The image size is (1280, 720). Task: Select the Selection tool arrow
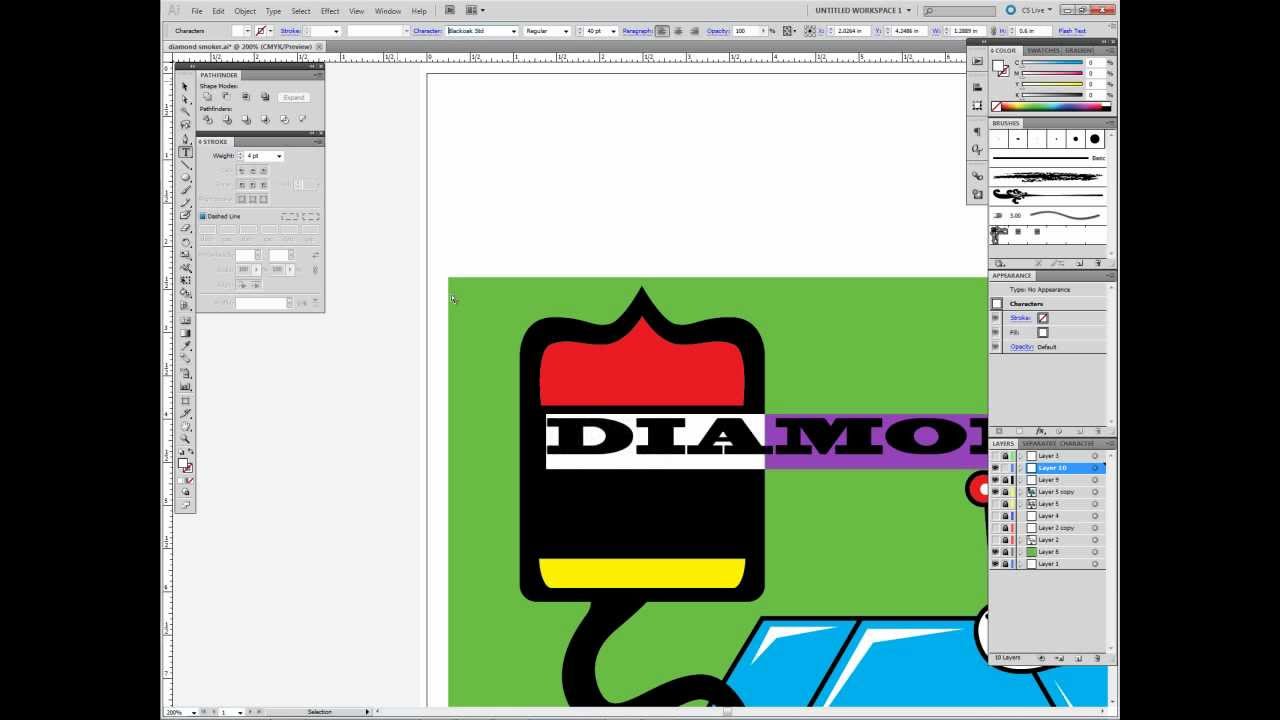pos(185,87)
